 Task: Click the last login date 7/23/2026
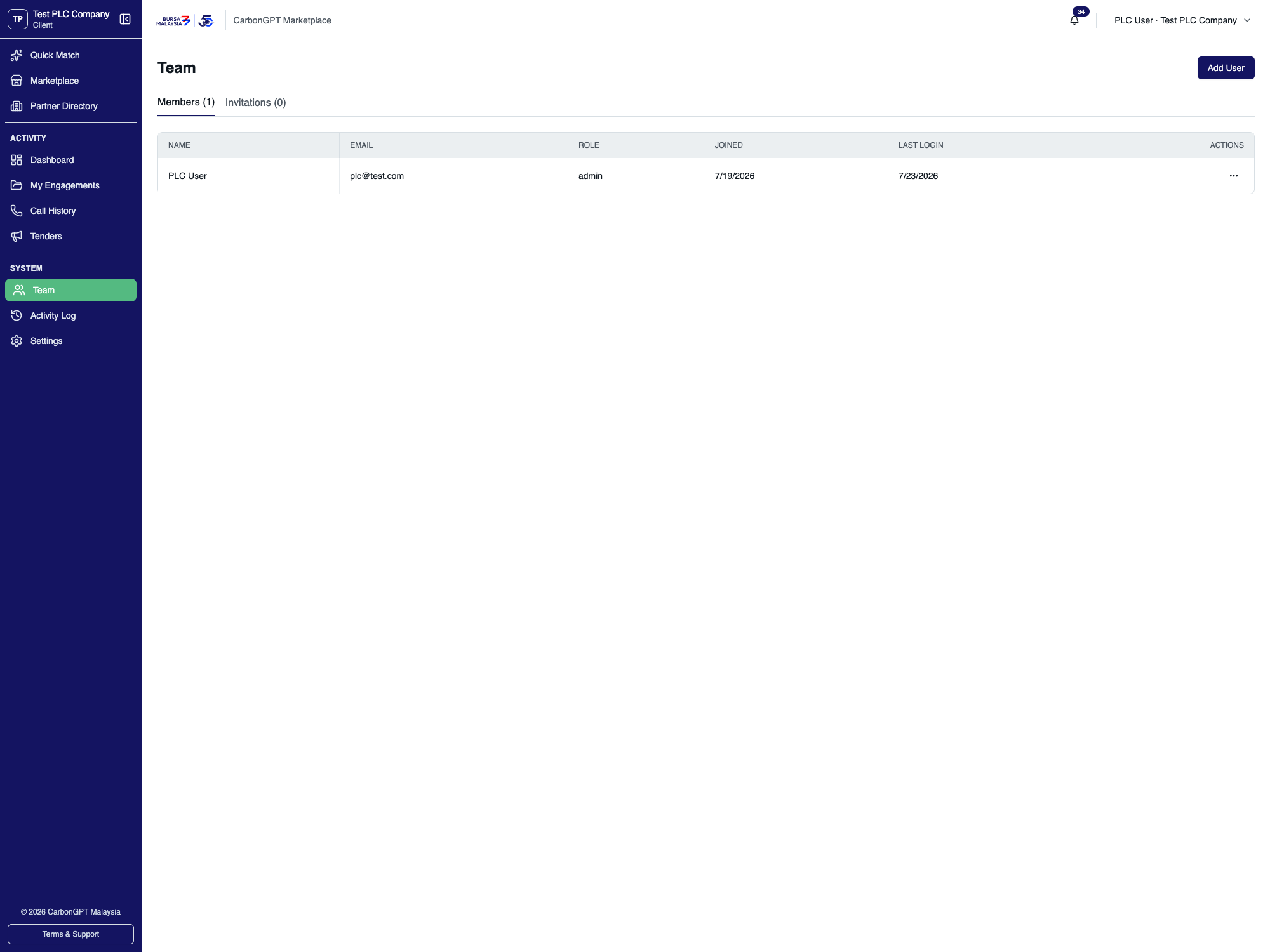point(918,176)
